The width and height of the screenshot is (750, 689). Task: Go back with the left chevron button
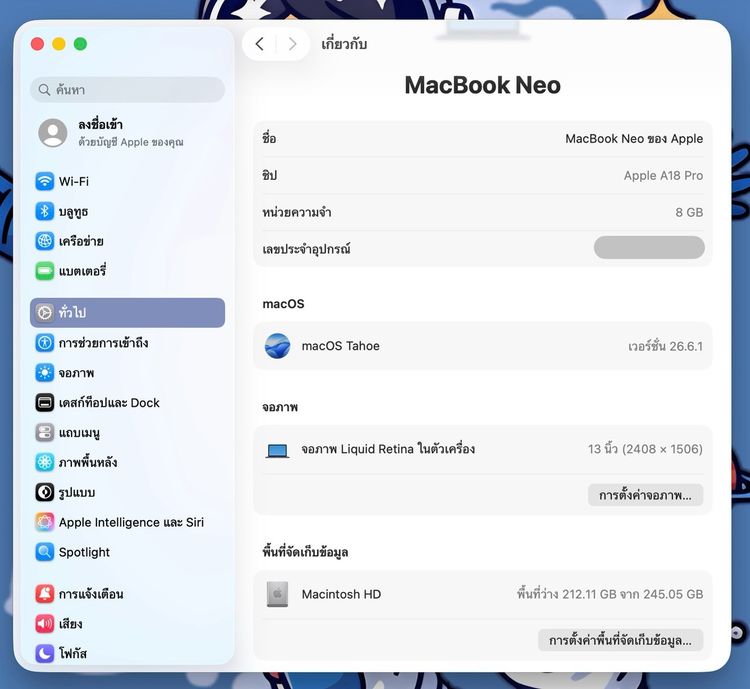259,44
